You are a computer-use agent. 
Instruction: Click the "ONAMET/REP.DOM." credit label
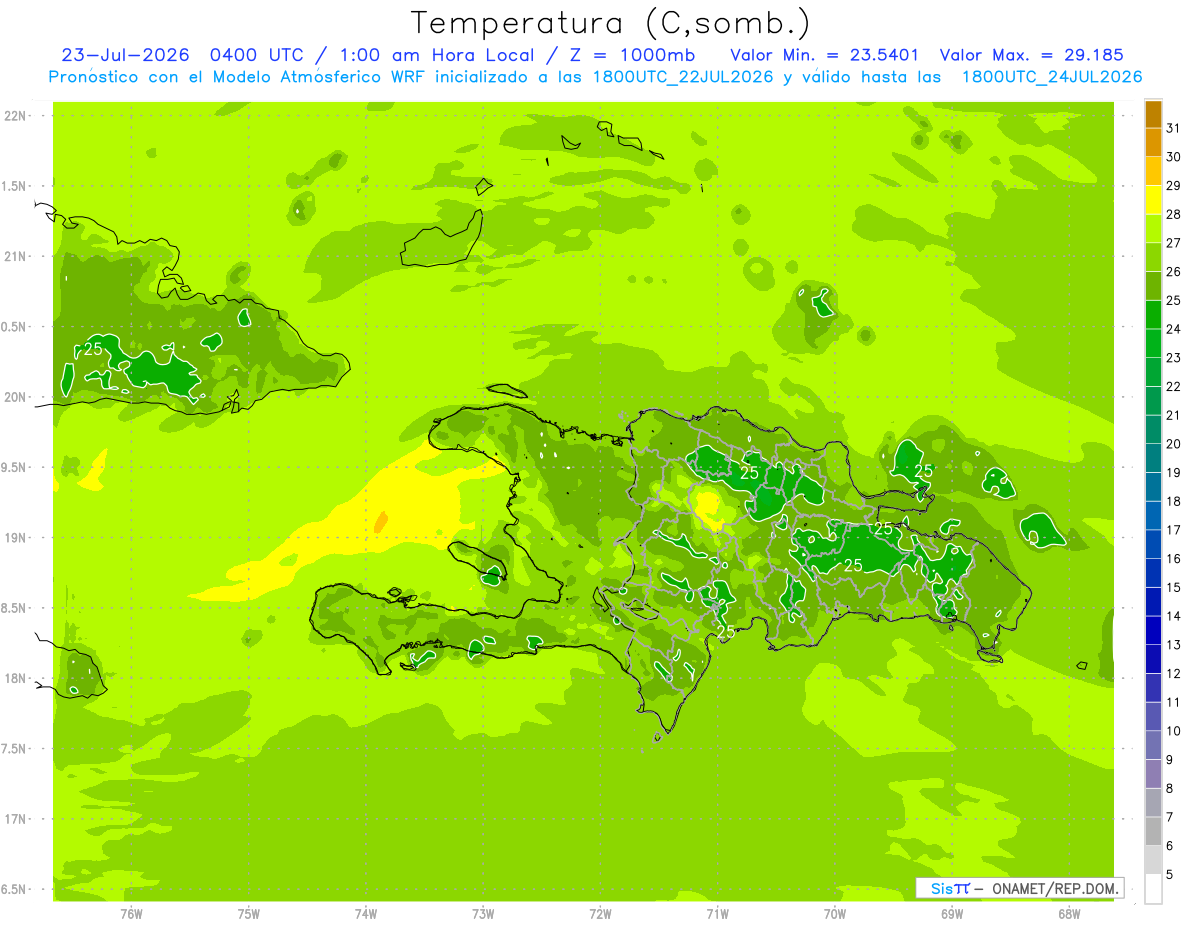pyautogui.click(x=1055, y=888)
